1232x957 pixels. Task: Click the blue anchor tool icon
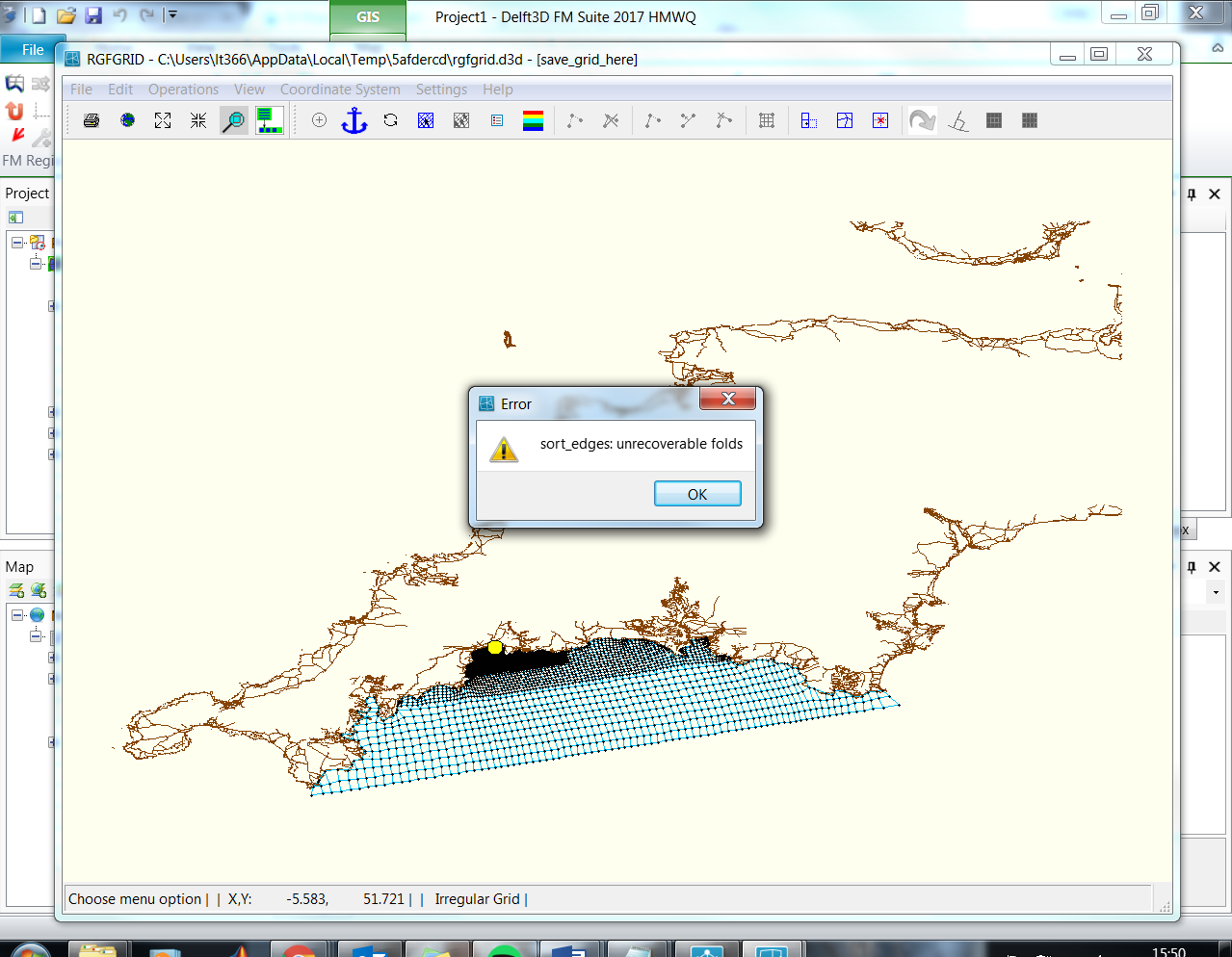point(354,120)
